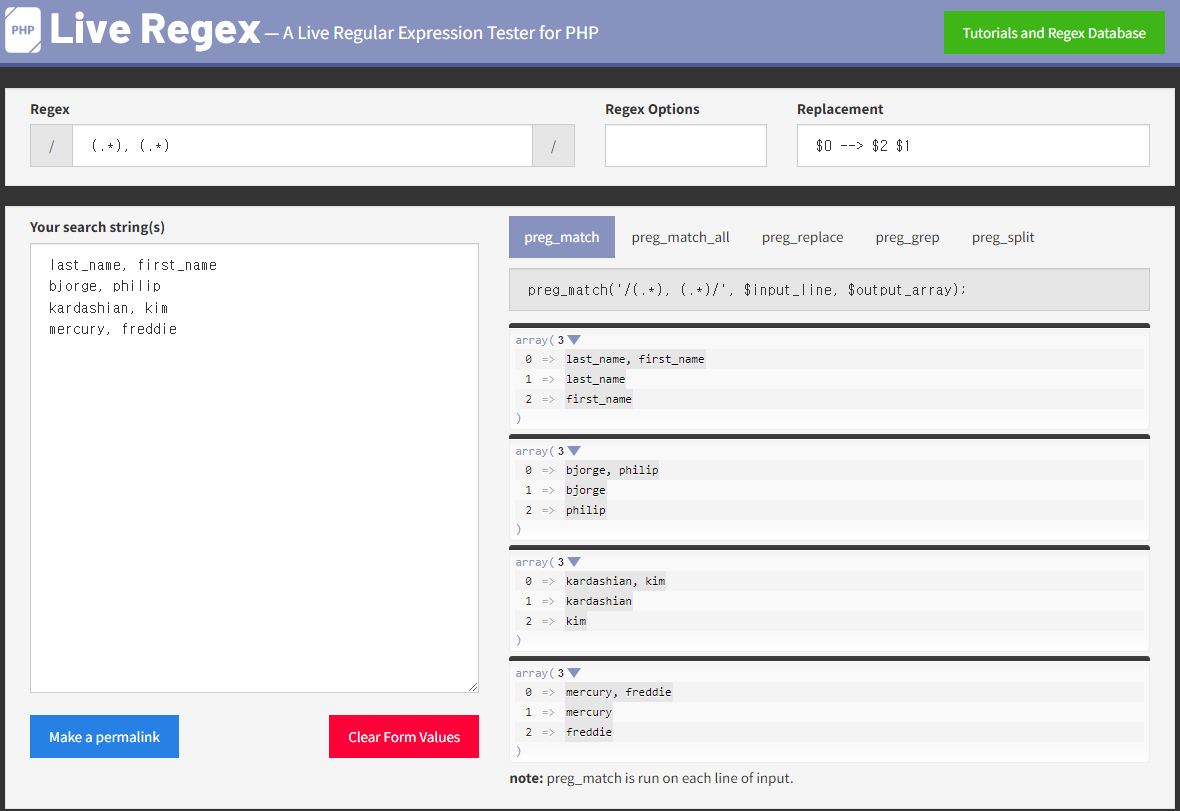Focus the Regex pattern input field
The width and height of the screenshot is (1180, 811).
pyautogui.click(x=303, y=145)
